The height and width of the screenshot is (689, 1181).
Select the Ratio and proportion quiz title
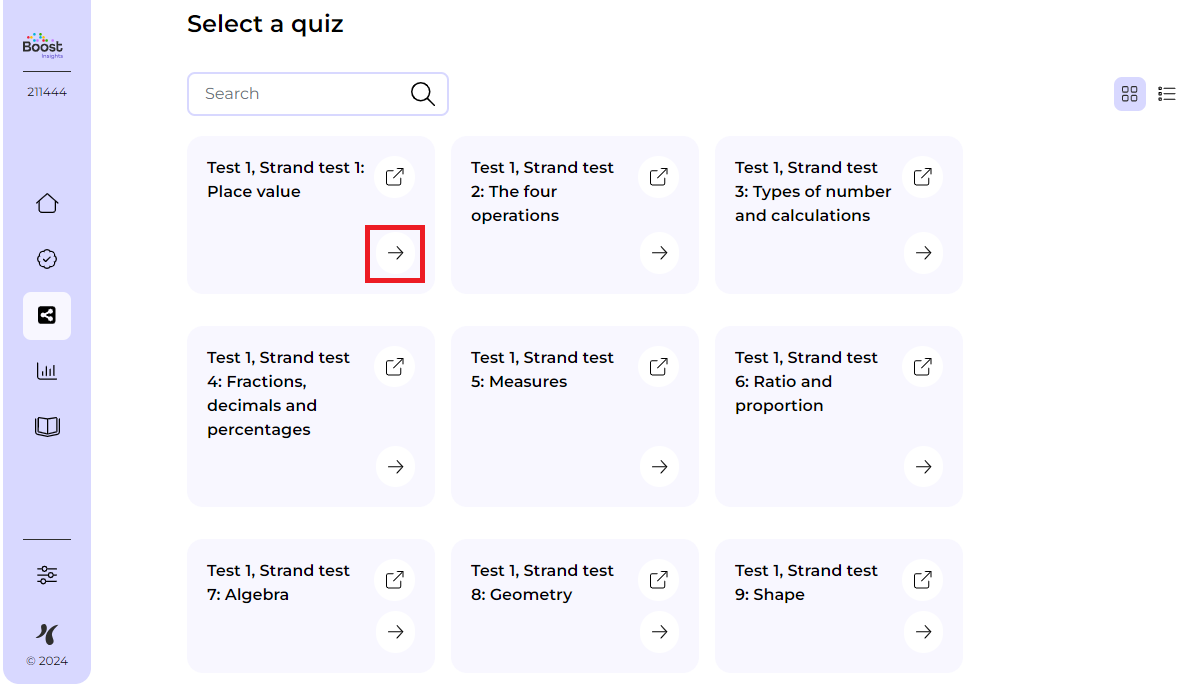pyautogui.click(x=806, y=382)
